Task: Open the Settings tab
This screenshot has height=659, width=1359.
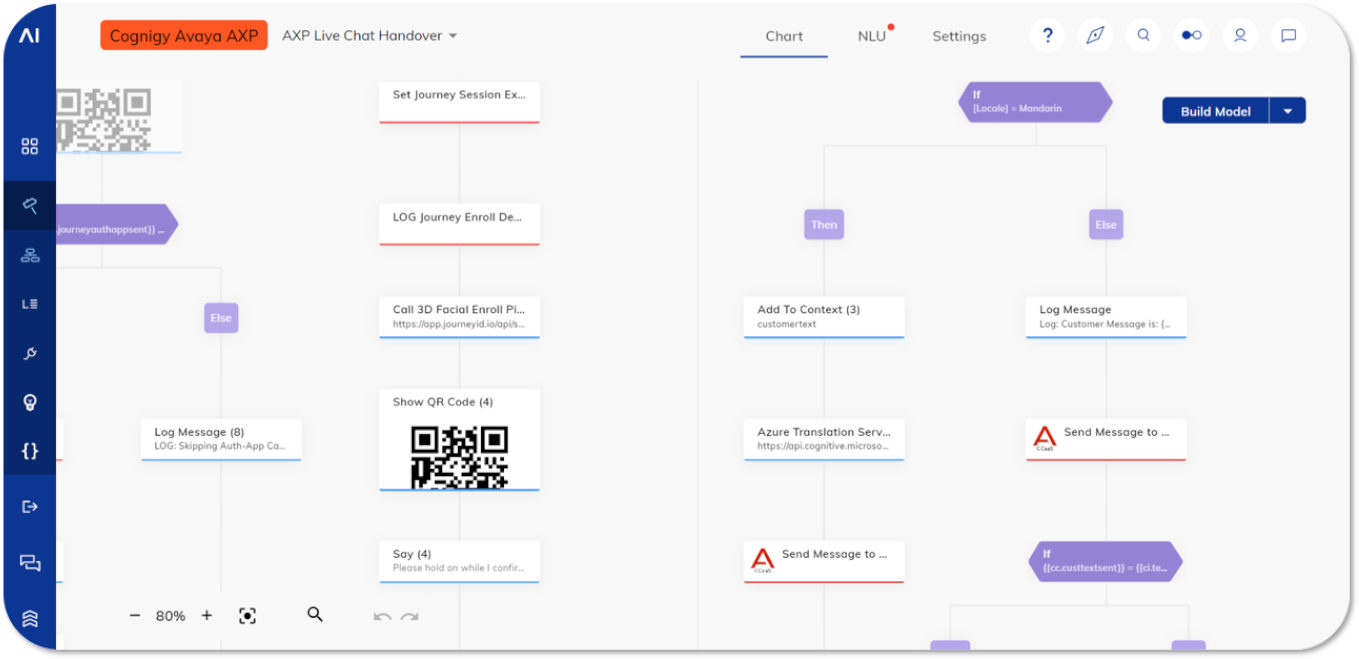Action: click(x=958, y=35)
